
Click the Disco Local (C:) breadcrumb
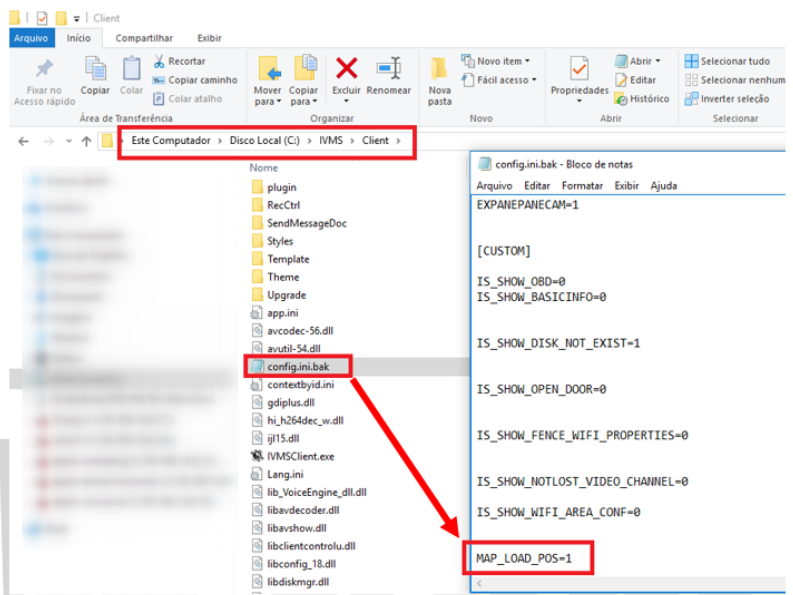[264, 141]
